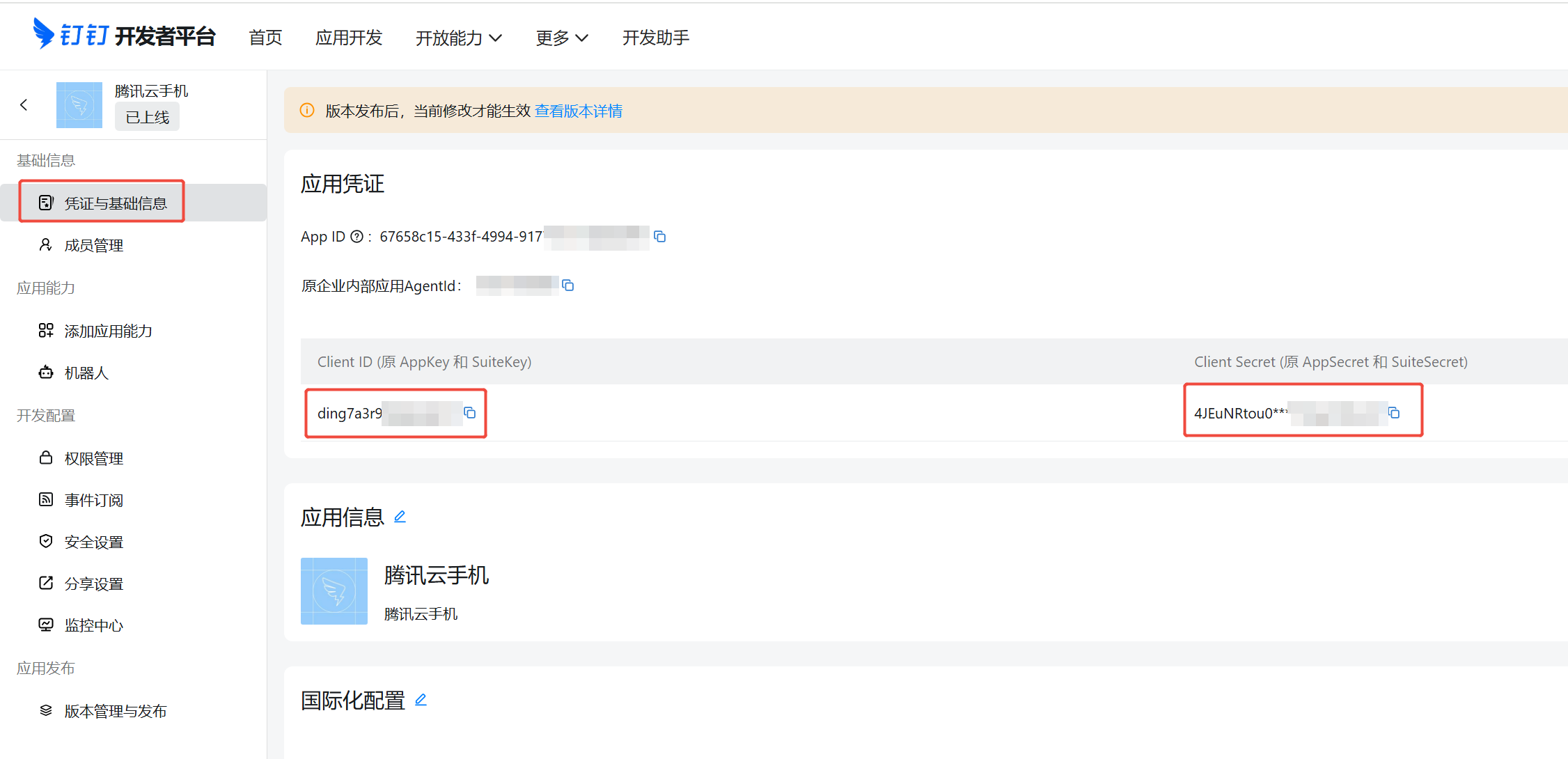The image size is (1568, 759).
Task: Open 机器人 sidebar item
Action: tap(86, 373)
